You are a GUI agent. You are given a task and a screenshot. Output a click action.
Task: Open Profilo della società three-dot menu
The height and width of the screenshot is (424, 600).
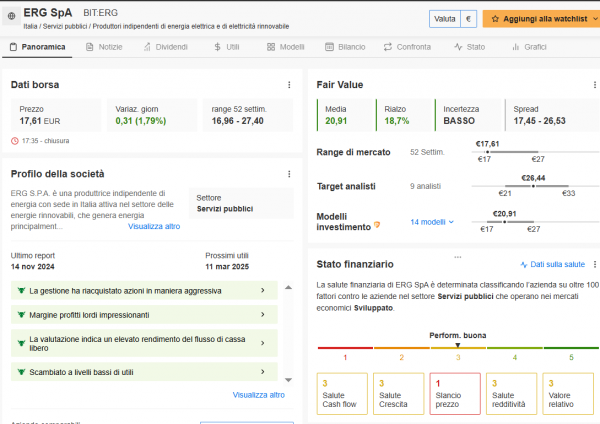point(289,174)
